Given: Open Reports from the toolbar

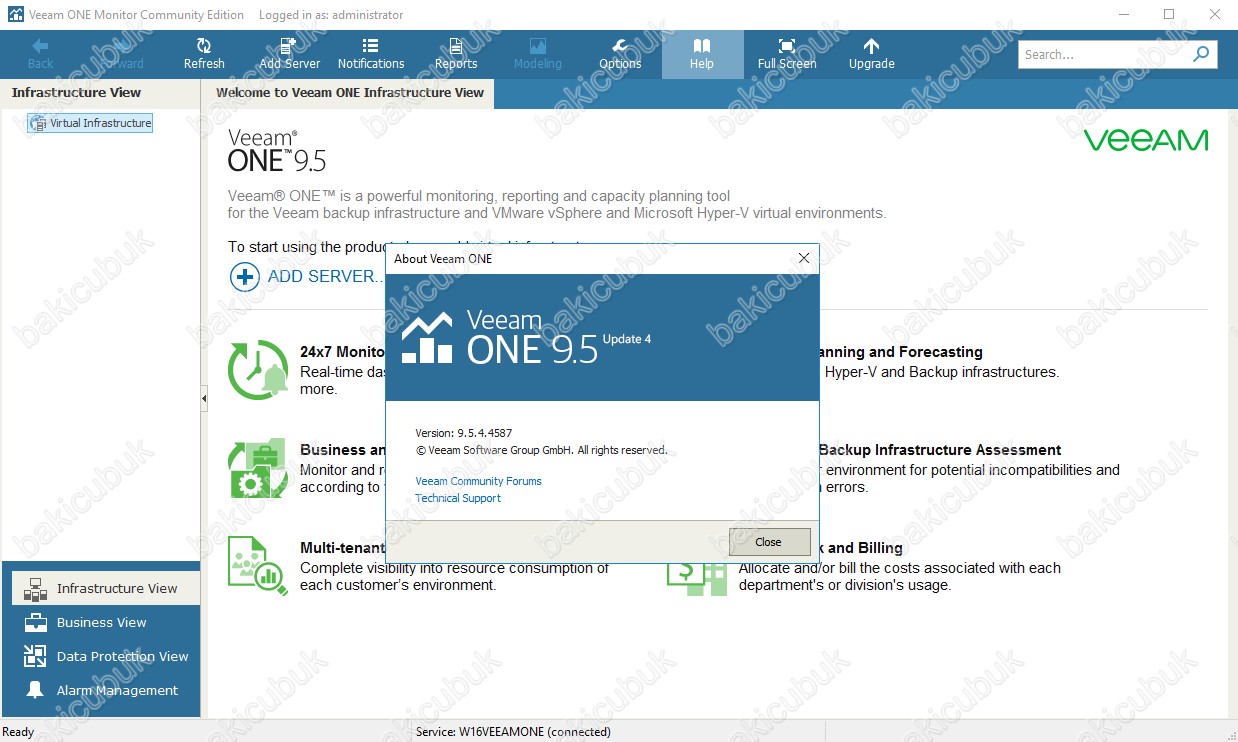Looking at the screenshot, I should (456, 54).
